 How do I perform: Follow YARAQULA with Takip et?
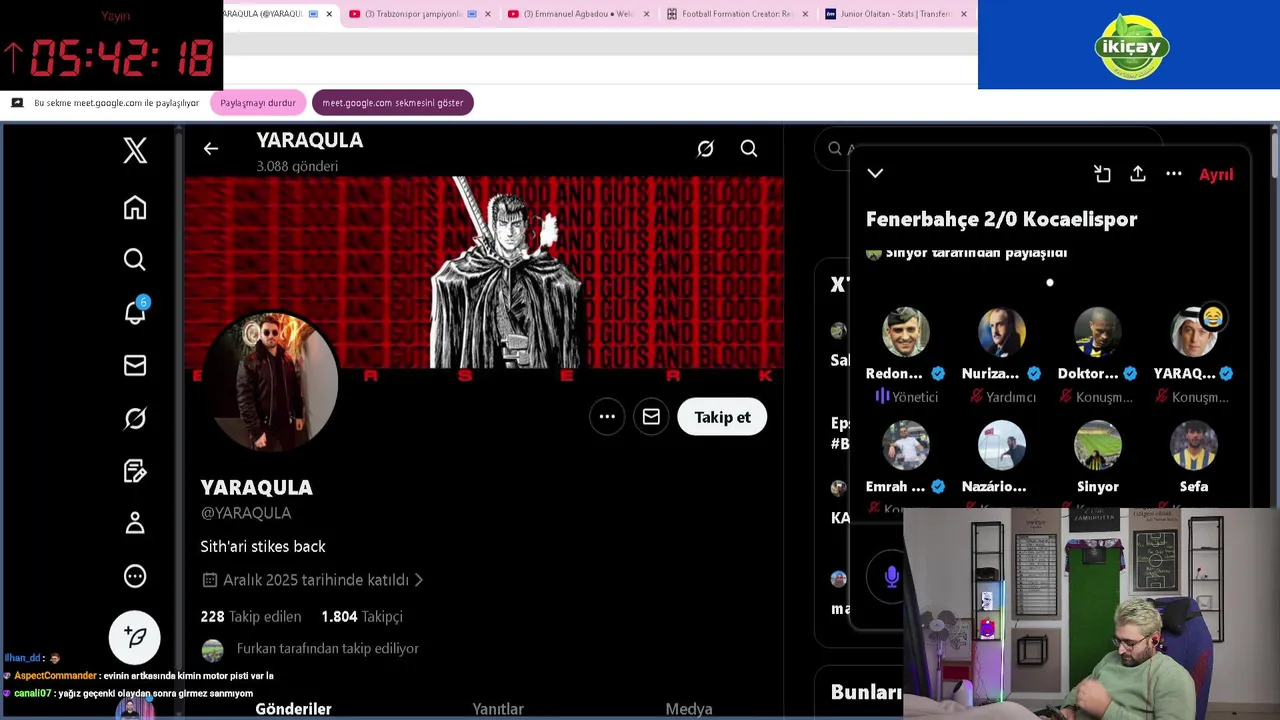coord(722,417)
